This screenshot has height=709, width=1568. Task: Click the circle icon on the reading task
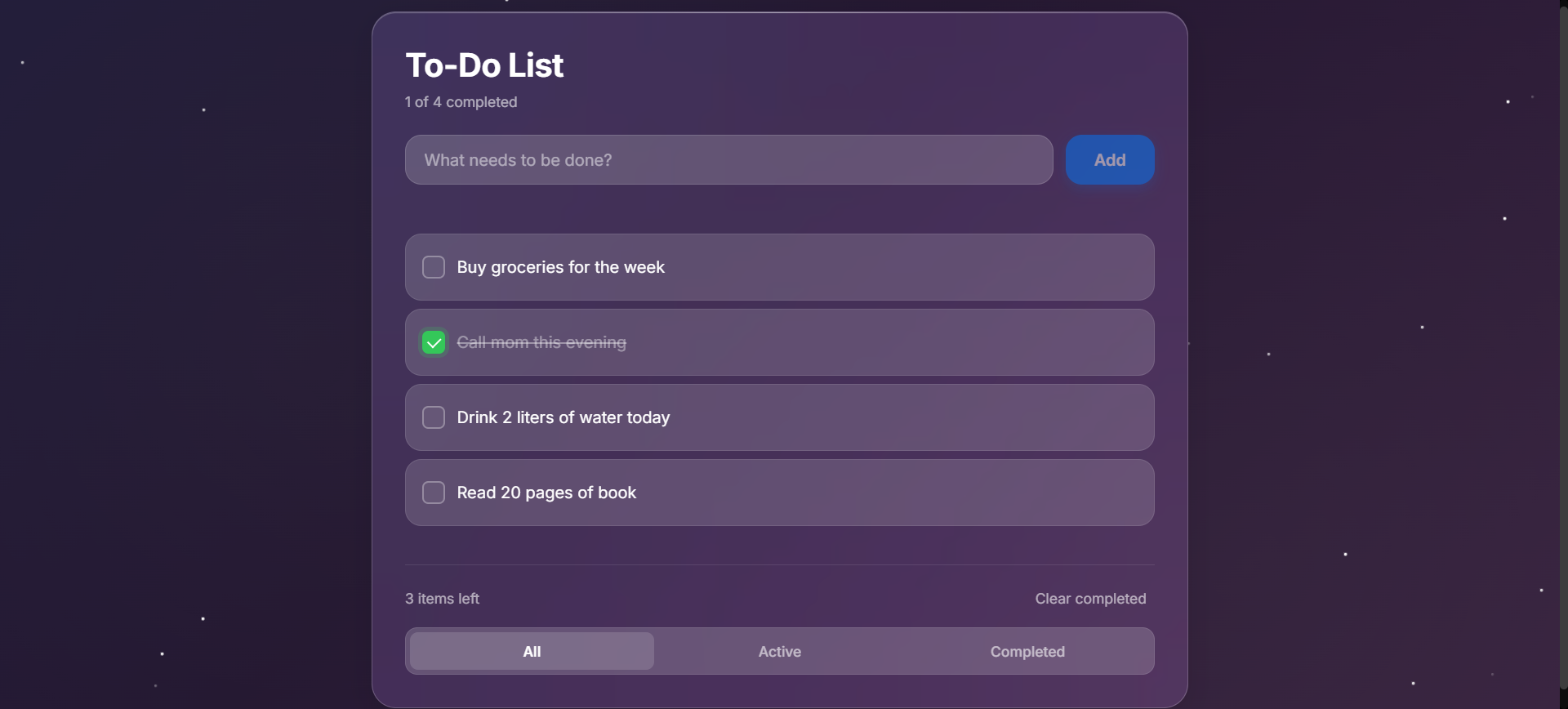pyautogui.click(x=433, y=492)
